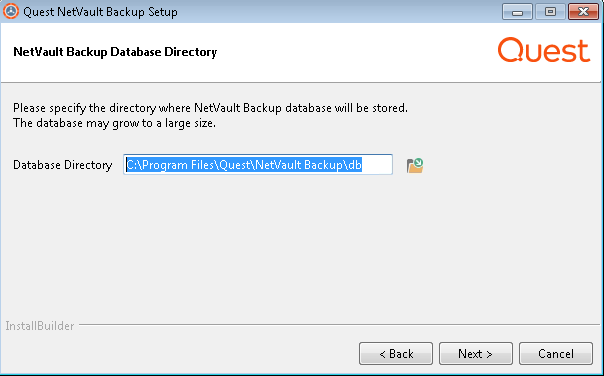This screenshot has width=604, height=376.
Task: Minimize the NetVault Backup Setup window
Action: [517, 12]
